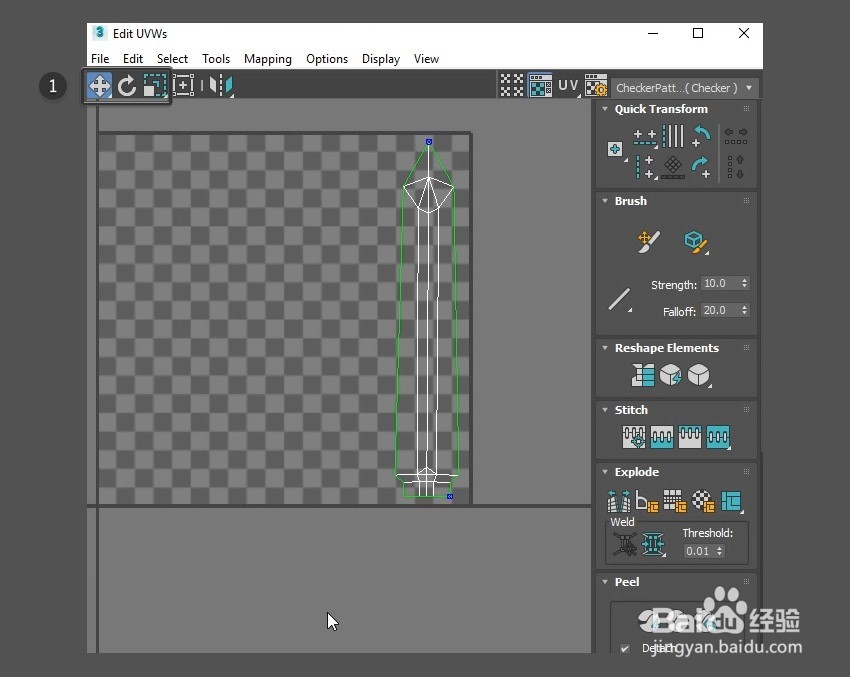Click the Relax Custom cube icon
Viewport: 850px width, 677px height.
tap(699, 375)
